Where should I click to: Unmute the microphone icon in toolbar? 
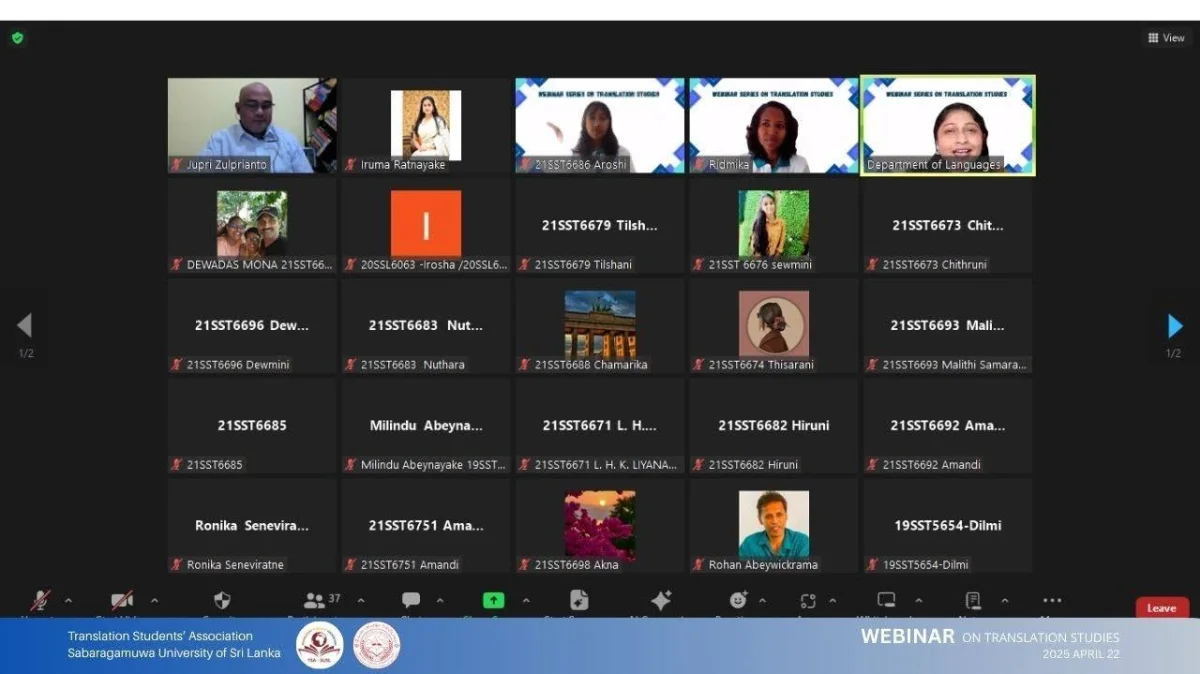coord(40,600)
